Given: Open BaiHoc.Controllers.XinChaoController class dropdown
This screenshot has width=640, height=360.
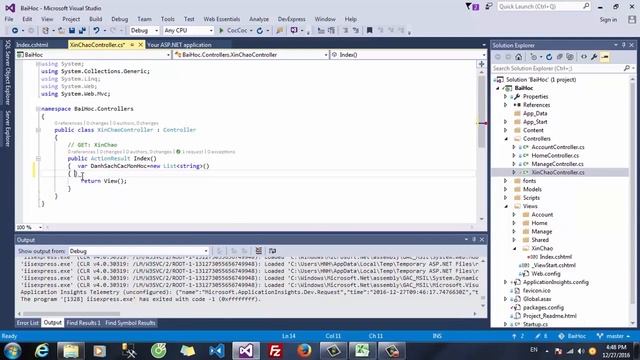Looking at the screenshot, I should pos(251,55).
